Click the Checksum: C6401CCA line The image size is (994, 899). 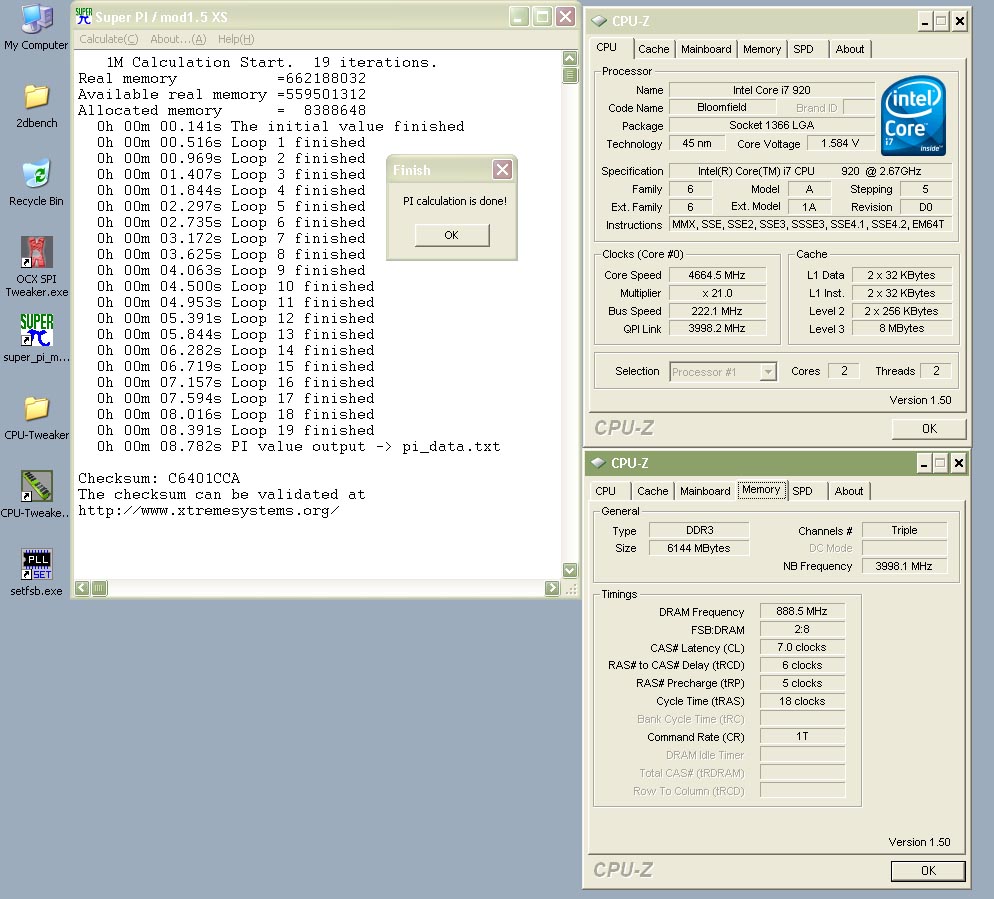[159, 478]
